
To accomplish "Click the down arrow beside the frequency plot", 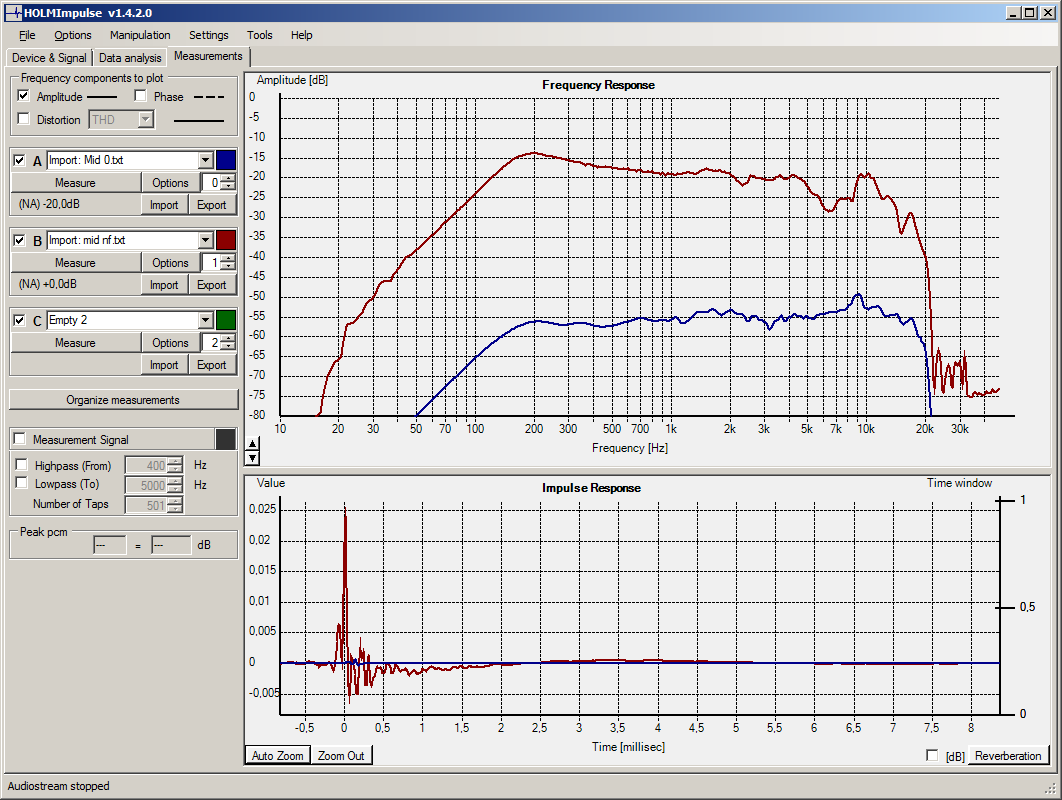I will (252, 458).
